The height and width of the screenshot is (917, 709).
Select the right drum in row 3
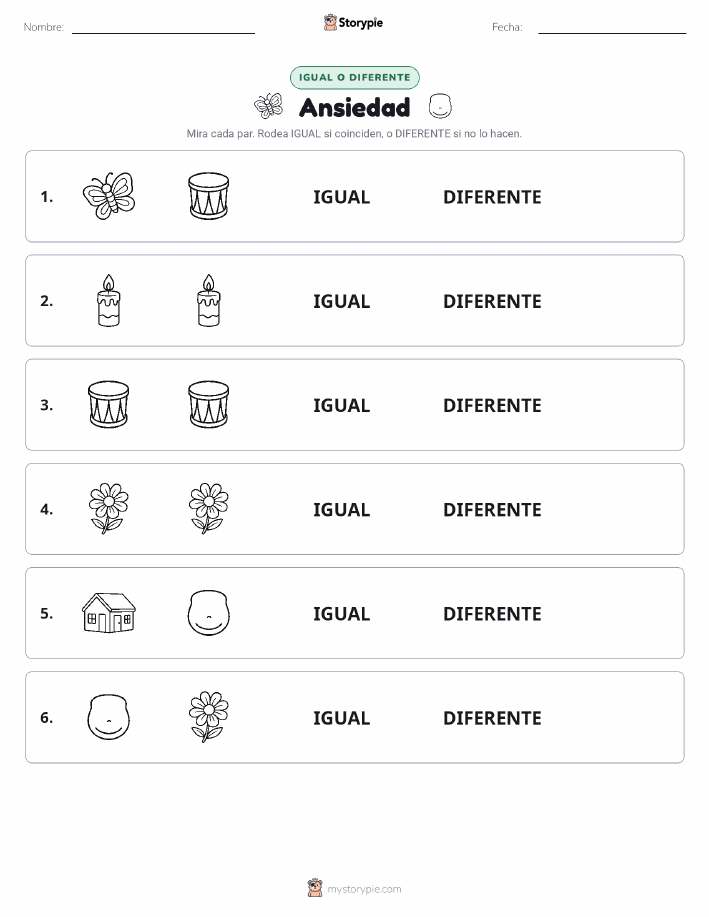[x=209, y=404]
